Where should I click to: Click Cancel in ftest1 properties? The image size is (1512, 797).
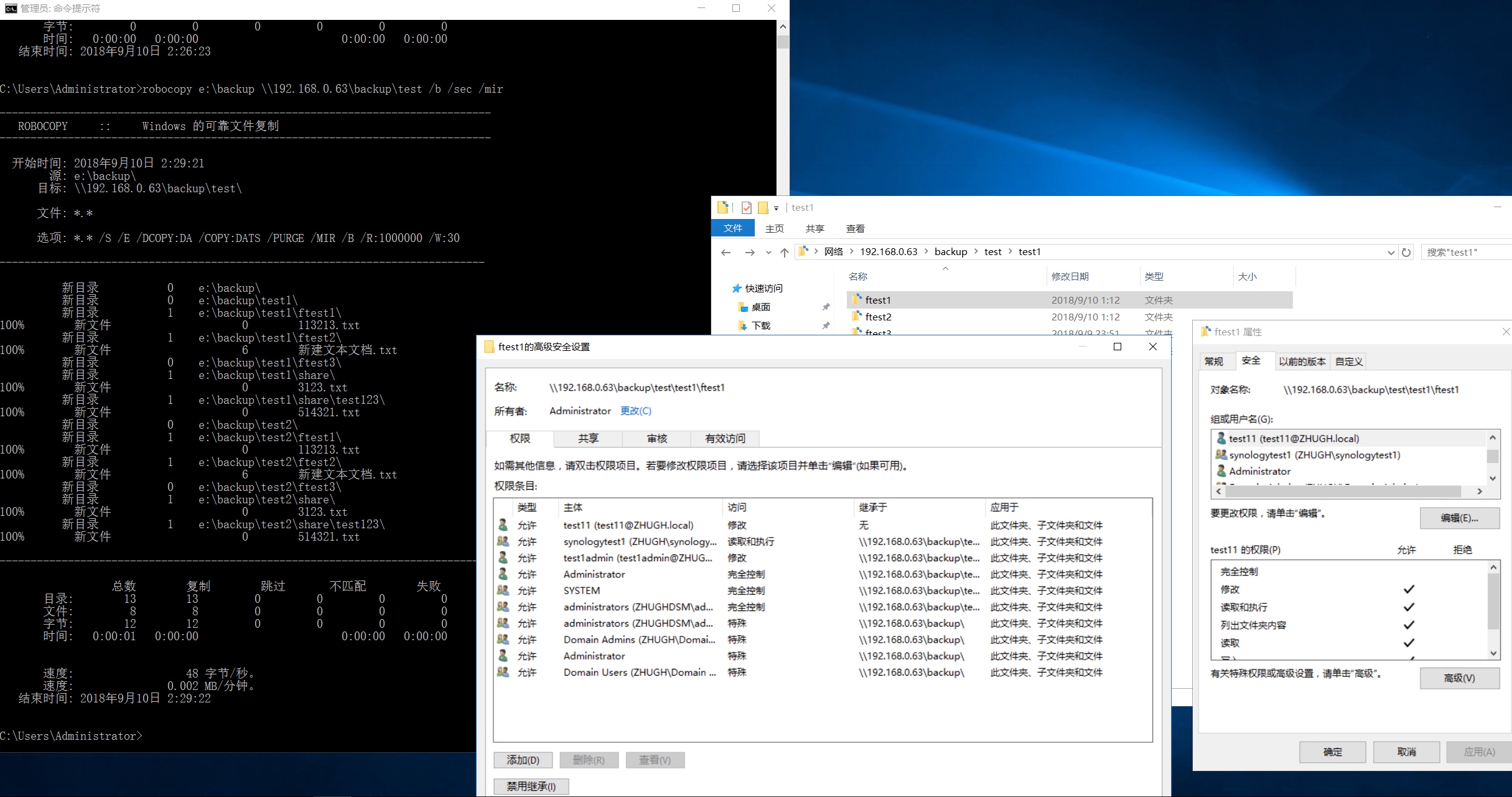coord(1406,752)
